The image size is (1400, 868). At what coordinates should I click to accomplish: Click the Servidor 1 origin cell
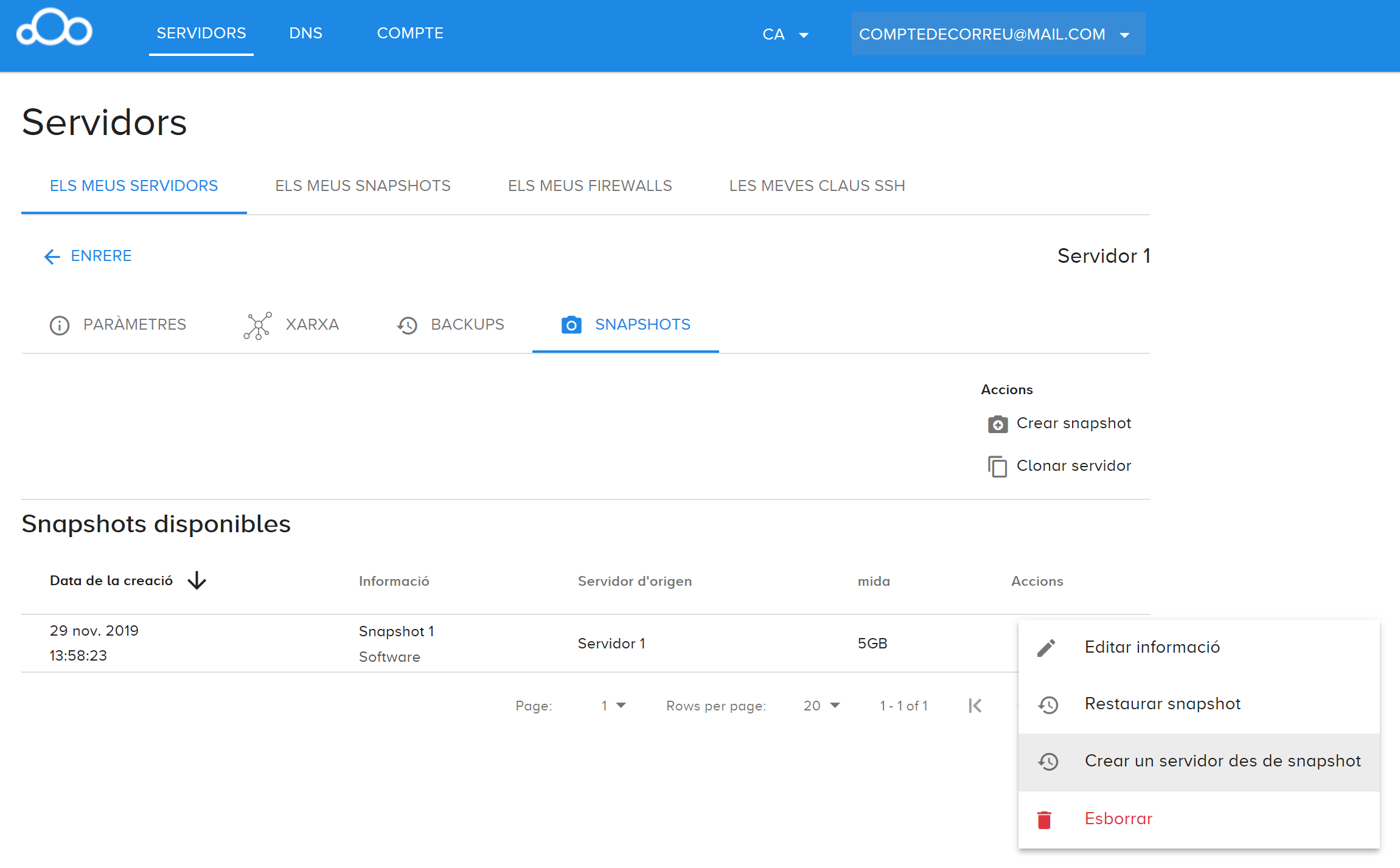click(x=611, y=644)
